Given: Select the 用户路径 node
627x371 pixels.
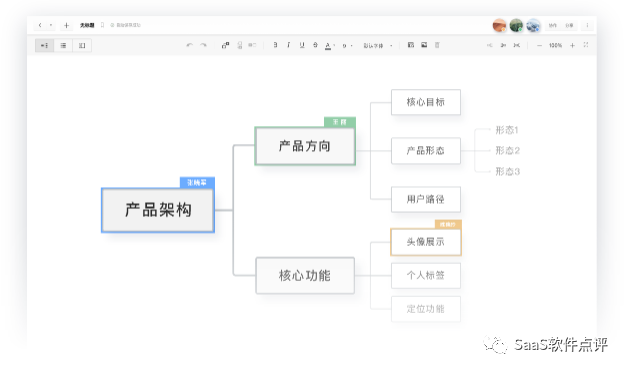Looking at the screenshot, I should [426, 199].
